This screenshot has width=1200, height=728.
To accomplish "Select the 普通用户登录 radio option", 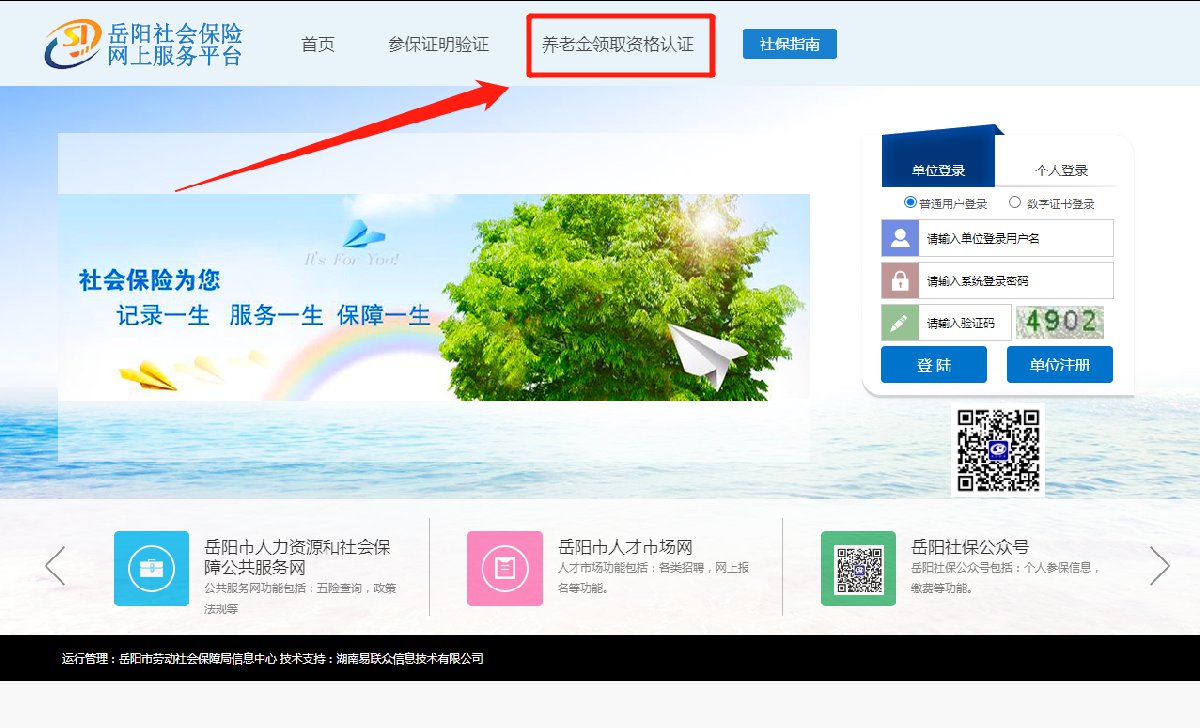I will click(910, 202).
